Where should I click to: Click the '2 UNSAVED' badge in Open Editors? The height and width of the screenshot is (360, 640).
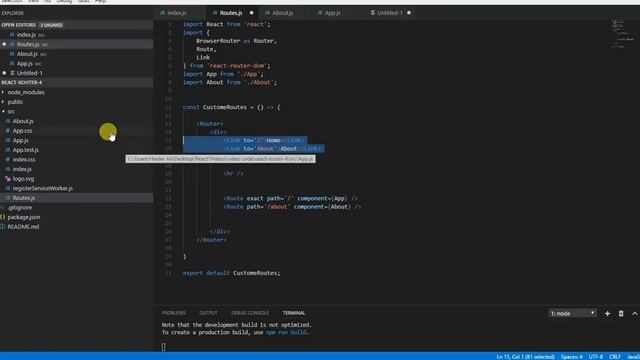[51, 25]
